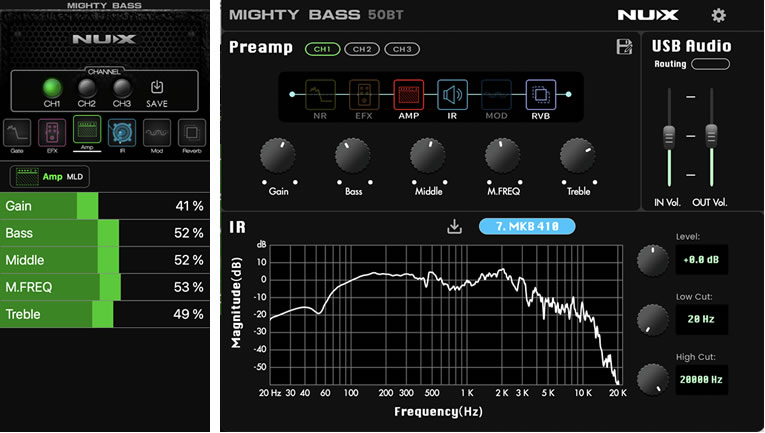Open the Reverb block on mobile panel

pyautogui.click(x=192, y=134)
